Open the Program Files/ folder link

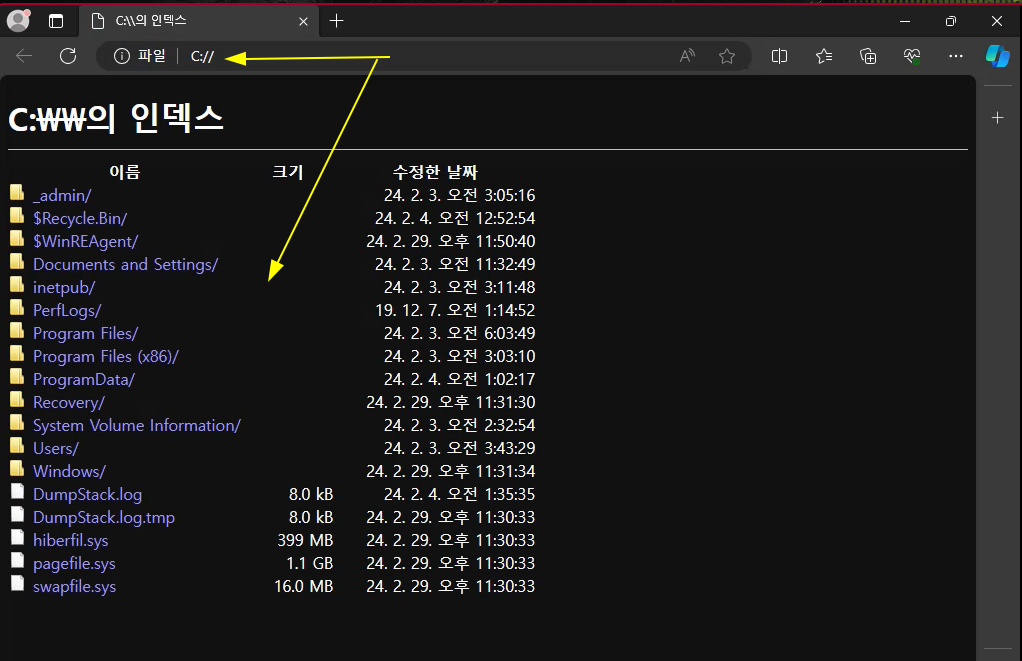[x=85, y=334]
